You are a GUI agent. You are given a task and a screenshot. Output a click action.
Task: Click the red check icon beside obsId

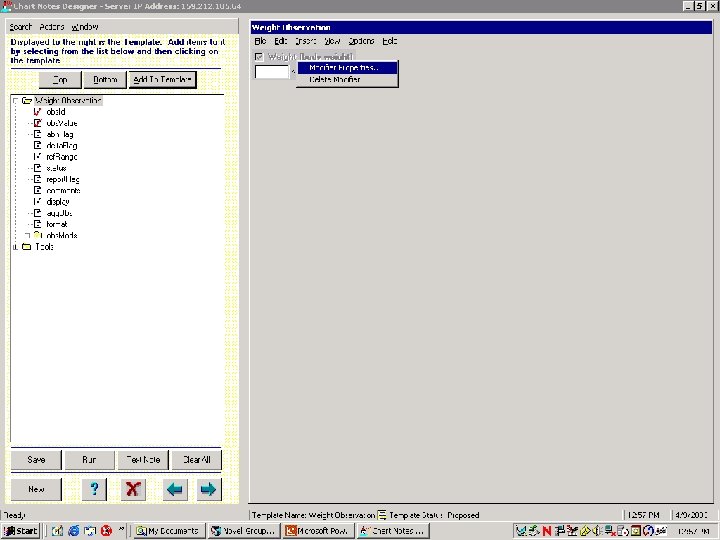37,112
